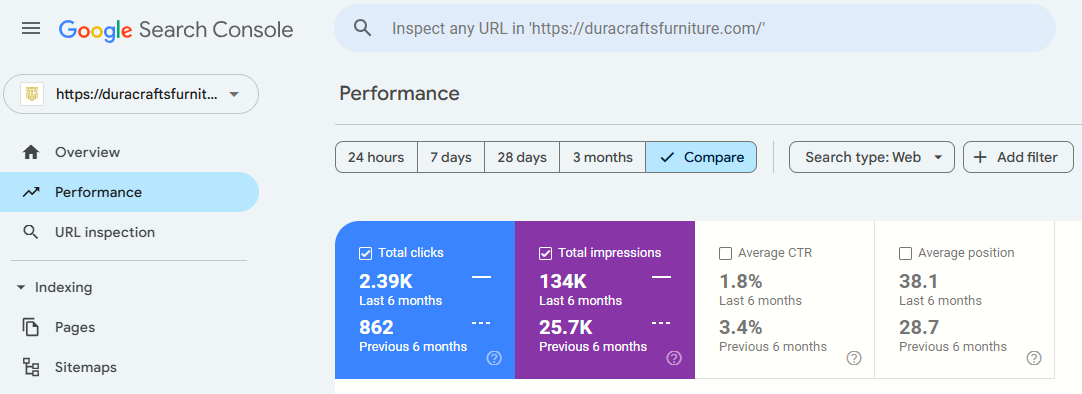Viewport: 1082px width, 394px height.
Task: Uncheck the Total impressions checkbox
Action: pyautogui.click(x=546, y=253)
